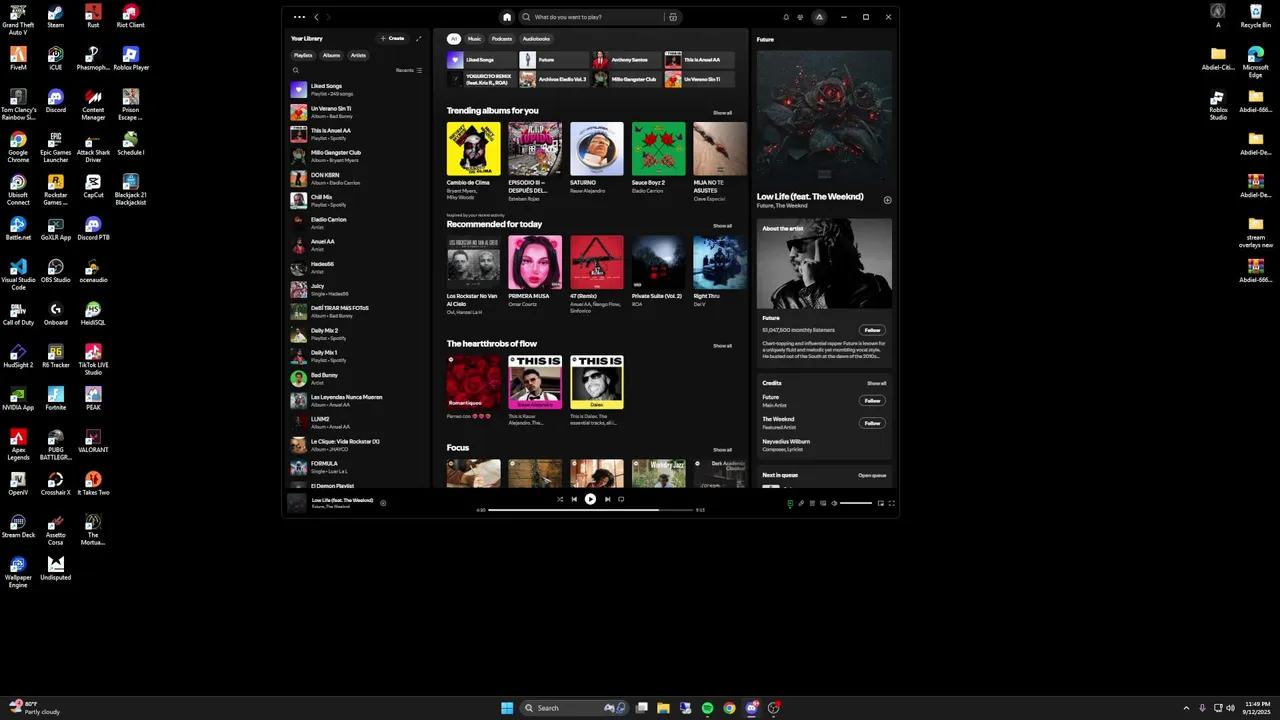Screen dimensions: 1280x720
Task: Open Chill Mix playlist in library
Action: pos(357,200)
